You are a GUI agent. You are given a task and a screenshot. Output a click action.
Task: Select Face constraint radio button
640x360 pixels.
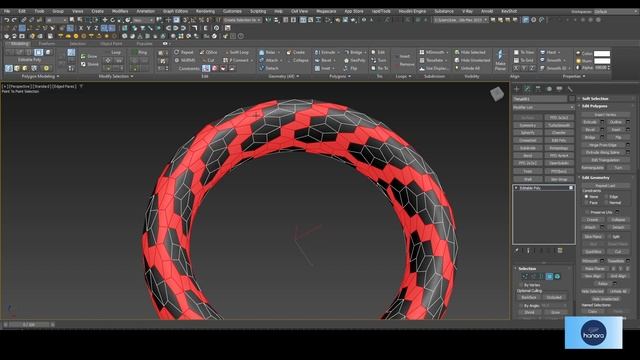(587, 202)
